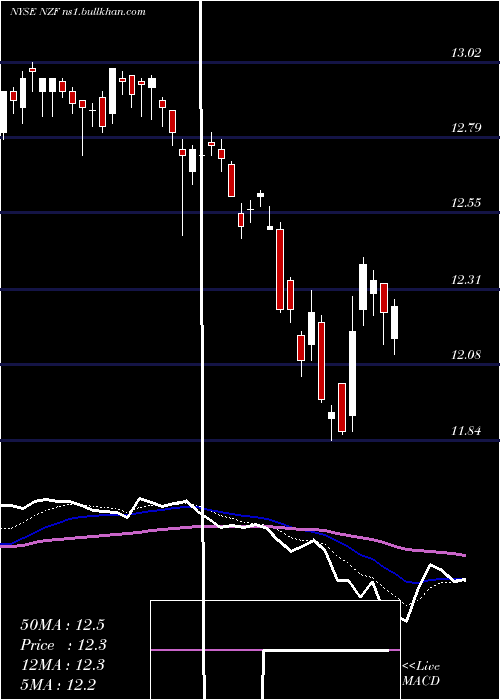
Task: Click the 13.02 price level label
Action: tap(466, 53)
